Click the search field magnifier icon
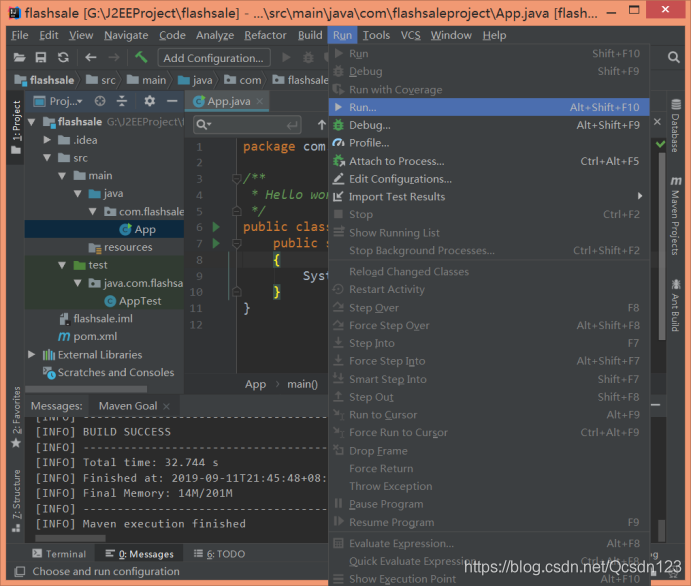 coord(203,125)
